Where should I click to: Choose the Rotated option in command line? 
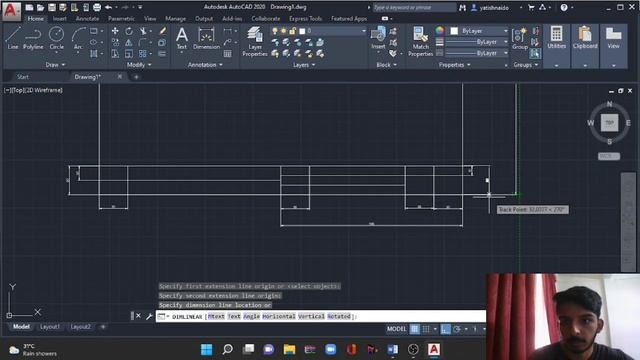click(x=339, y=316)
